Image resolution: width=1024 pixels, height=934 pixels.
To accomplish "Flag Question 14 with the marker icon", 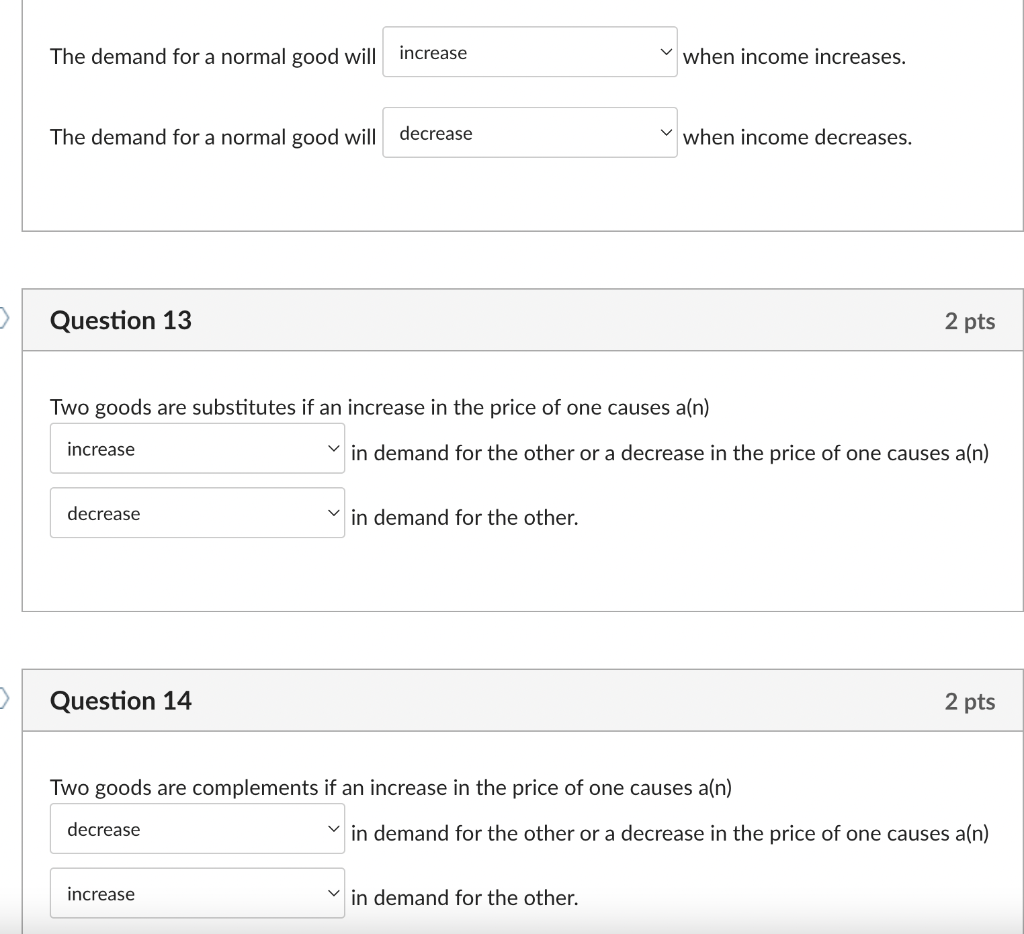I will tap(5, 699).
